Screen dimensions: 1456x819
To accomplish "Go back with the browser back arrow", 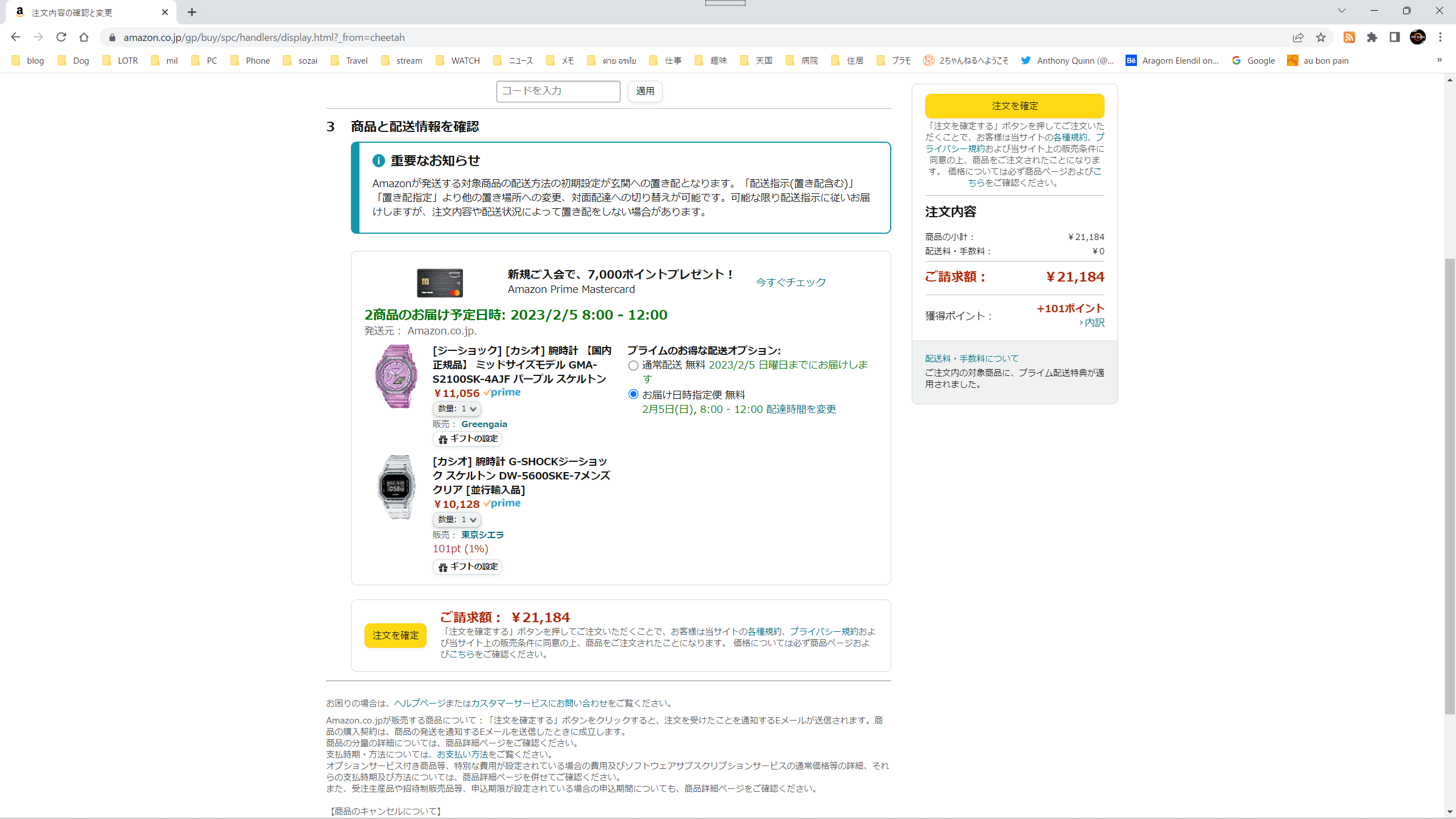I will click(x=15, y=37).
